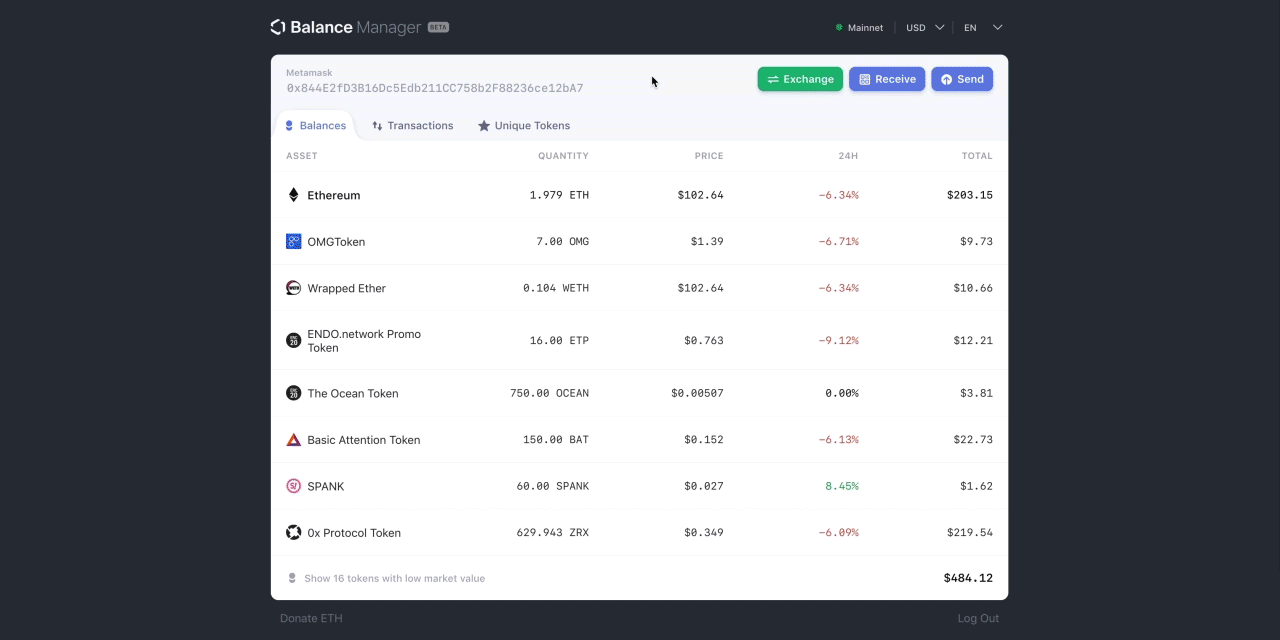Click the Balance Manager logo icon
Viewport: 1280px width, 640px height.
(278, 27)
